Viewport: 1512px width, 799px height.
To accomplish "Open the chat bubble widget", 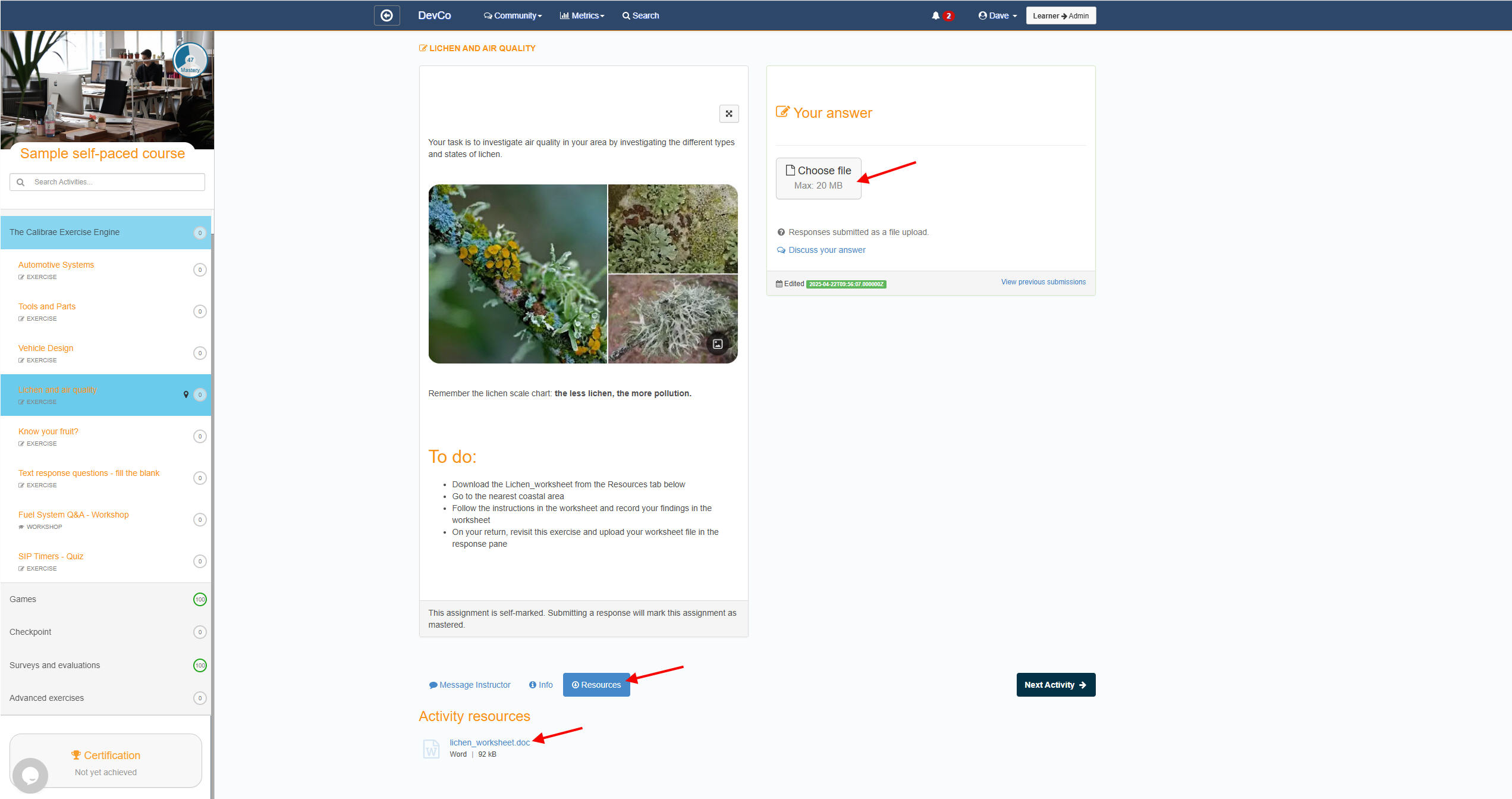I will click(x=30, y=775).
